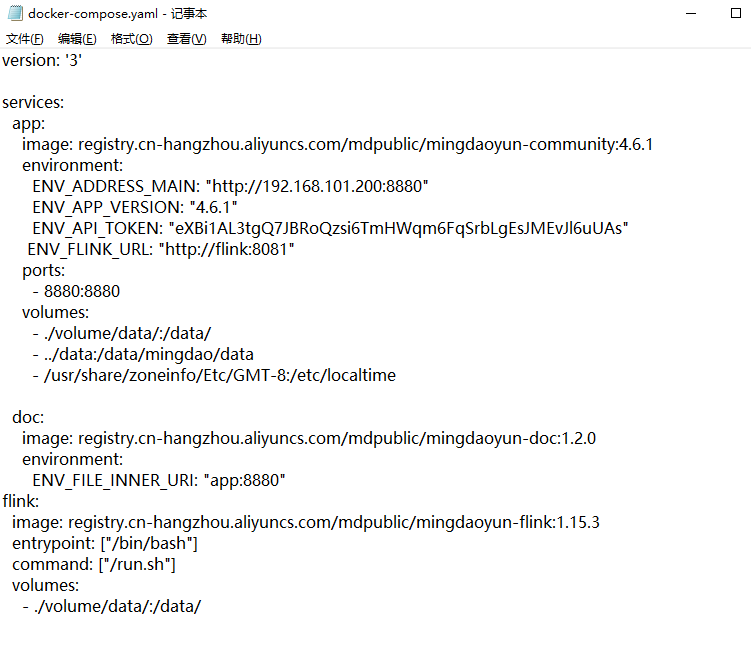Click the ENV_API_TOKEN line
This screenshot has width=751, height=656.
pos(330,228)
